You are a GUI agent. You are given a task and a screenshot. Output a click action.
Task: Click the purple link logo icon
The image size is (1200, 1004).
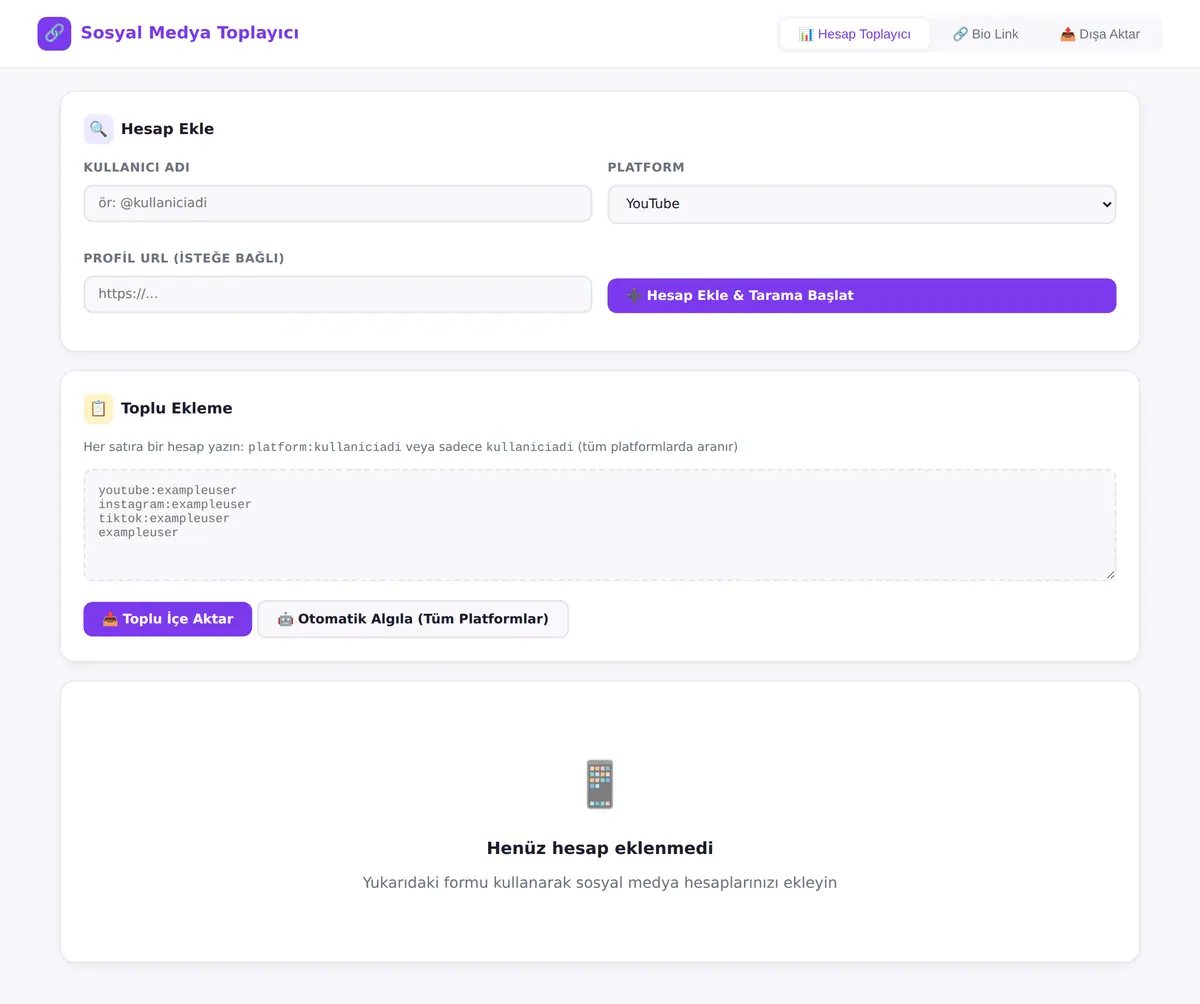54,34
